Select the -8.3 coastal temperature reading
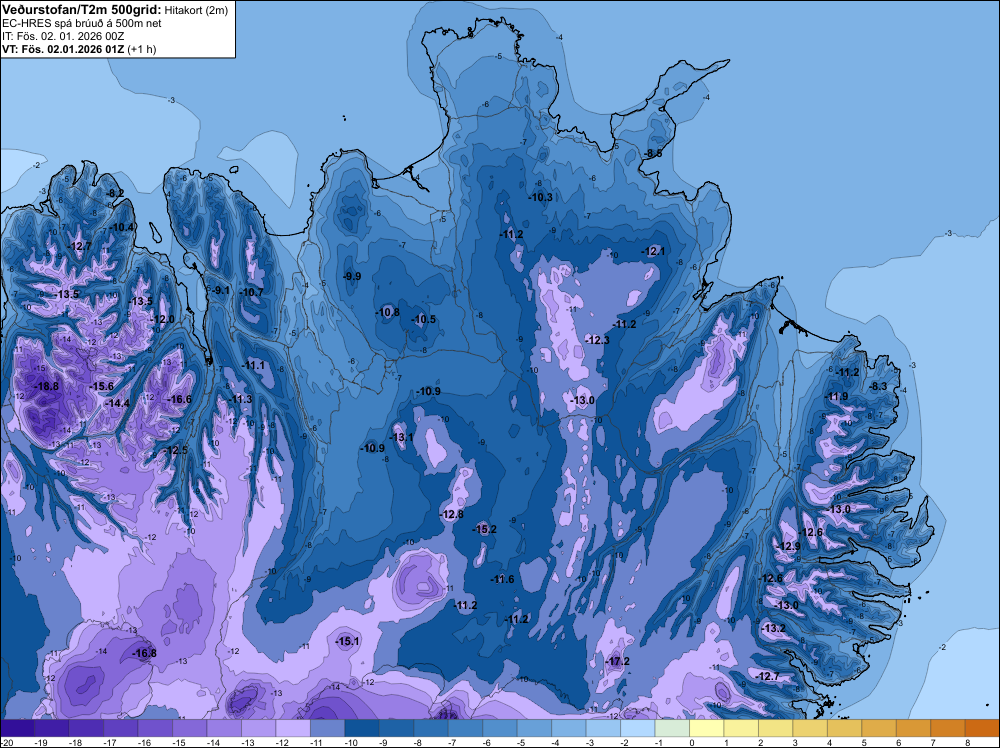 click(879, 386)
